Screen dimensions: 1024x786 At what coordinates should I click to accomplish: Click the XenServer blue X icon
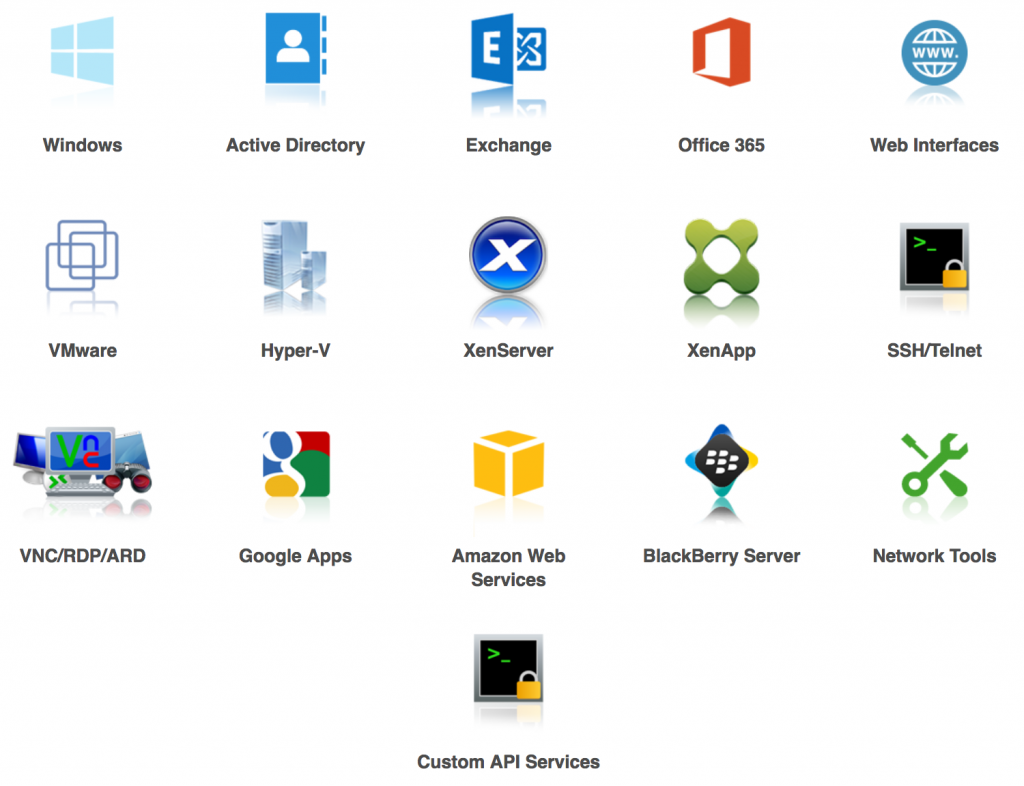[x=508, y=255]
